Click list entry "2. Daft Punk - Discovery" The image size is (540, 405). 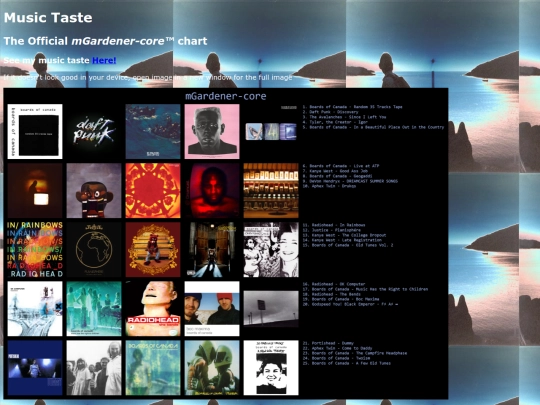point(330,112)
